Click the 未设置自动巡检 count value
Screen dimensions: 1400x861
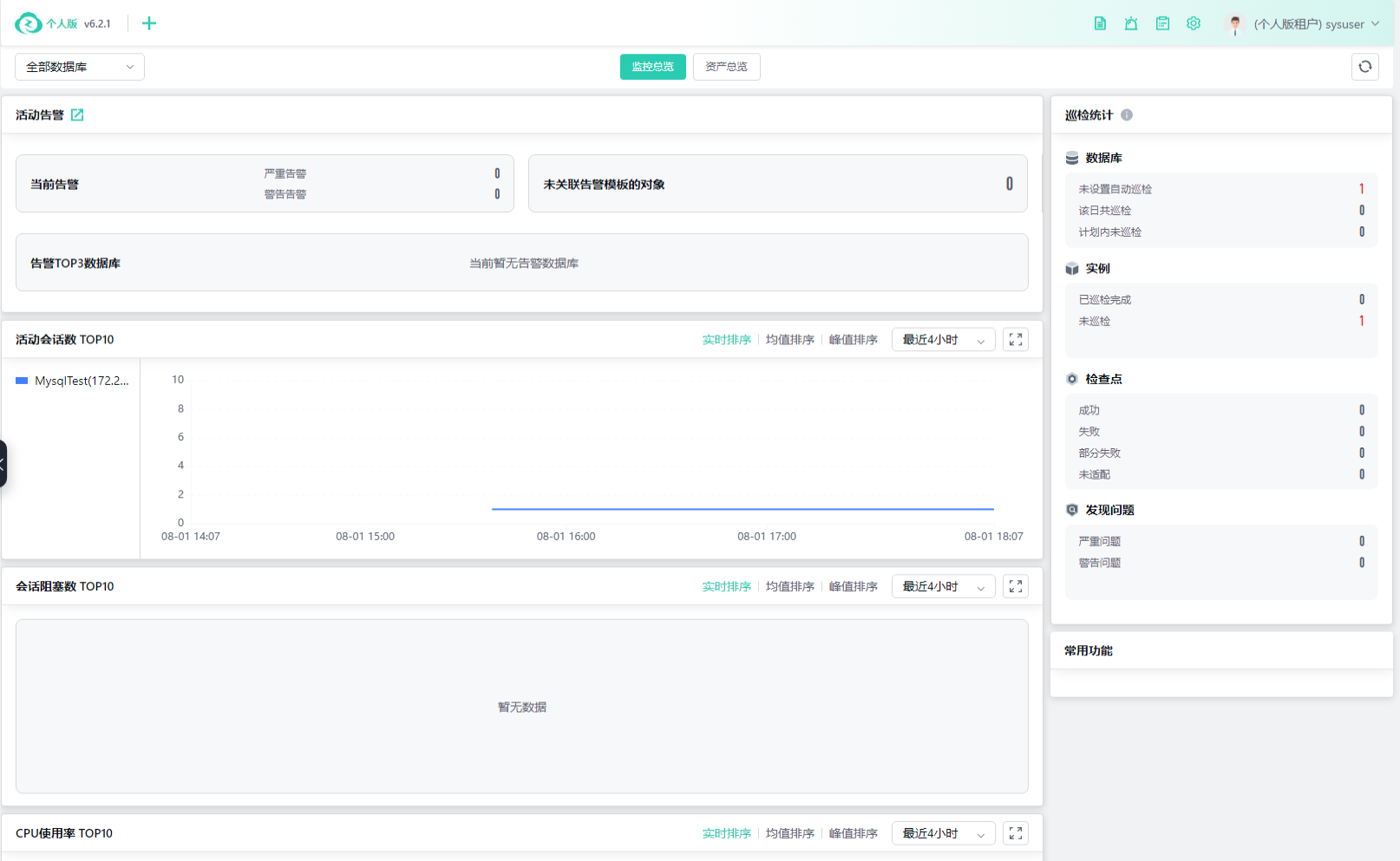point(1362,189)
